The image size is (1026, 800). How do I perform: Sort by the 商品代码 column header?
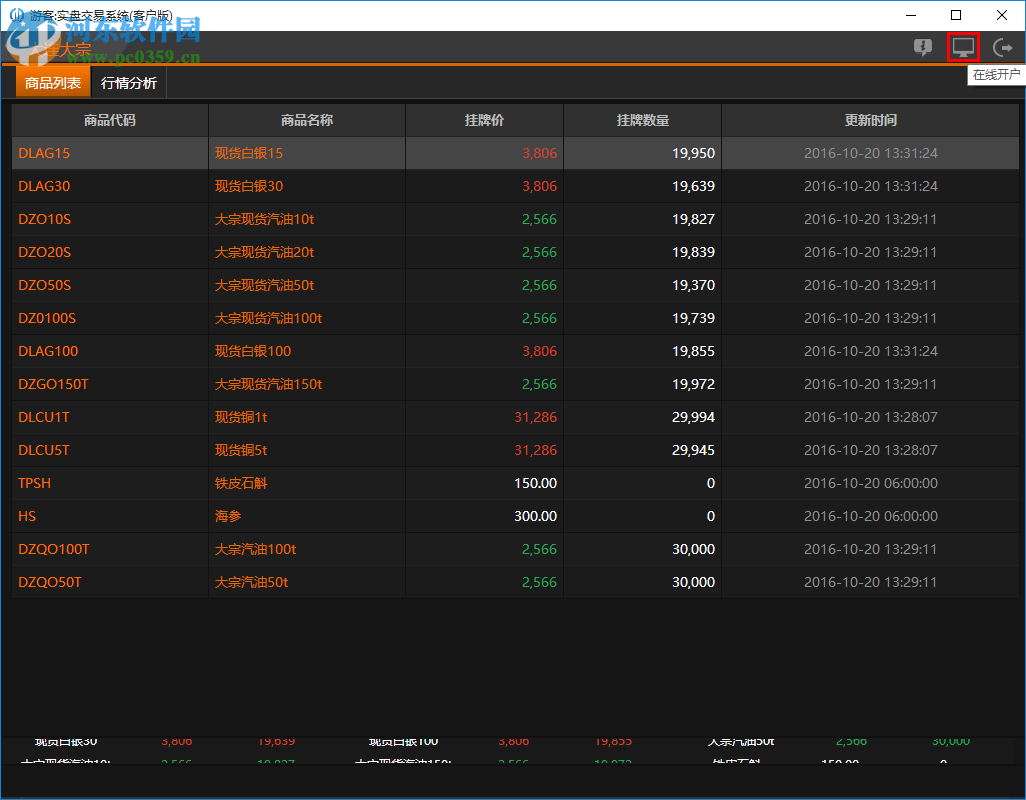click(110, 120)
